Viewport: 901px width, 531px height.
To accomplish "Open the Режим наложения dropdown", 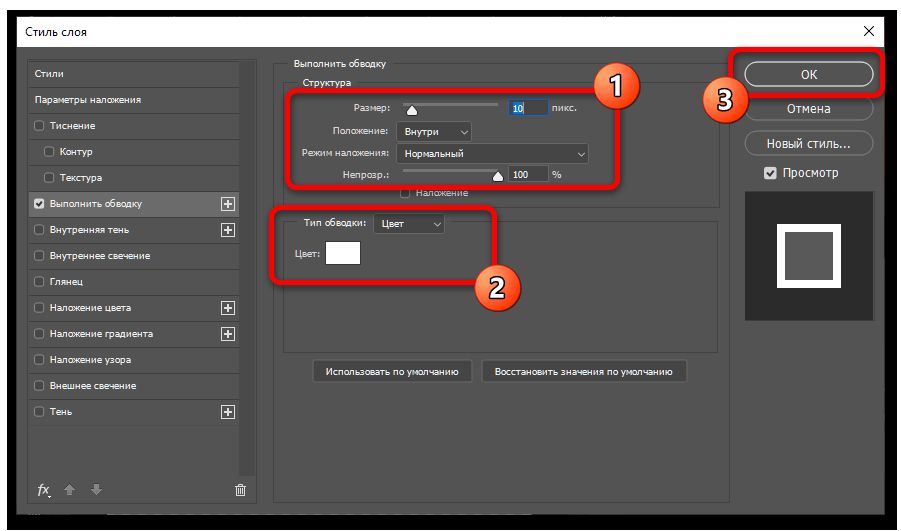I will pos(492,154).
